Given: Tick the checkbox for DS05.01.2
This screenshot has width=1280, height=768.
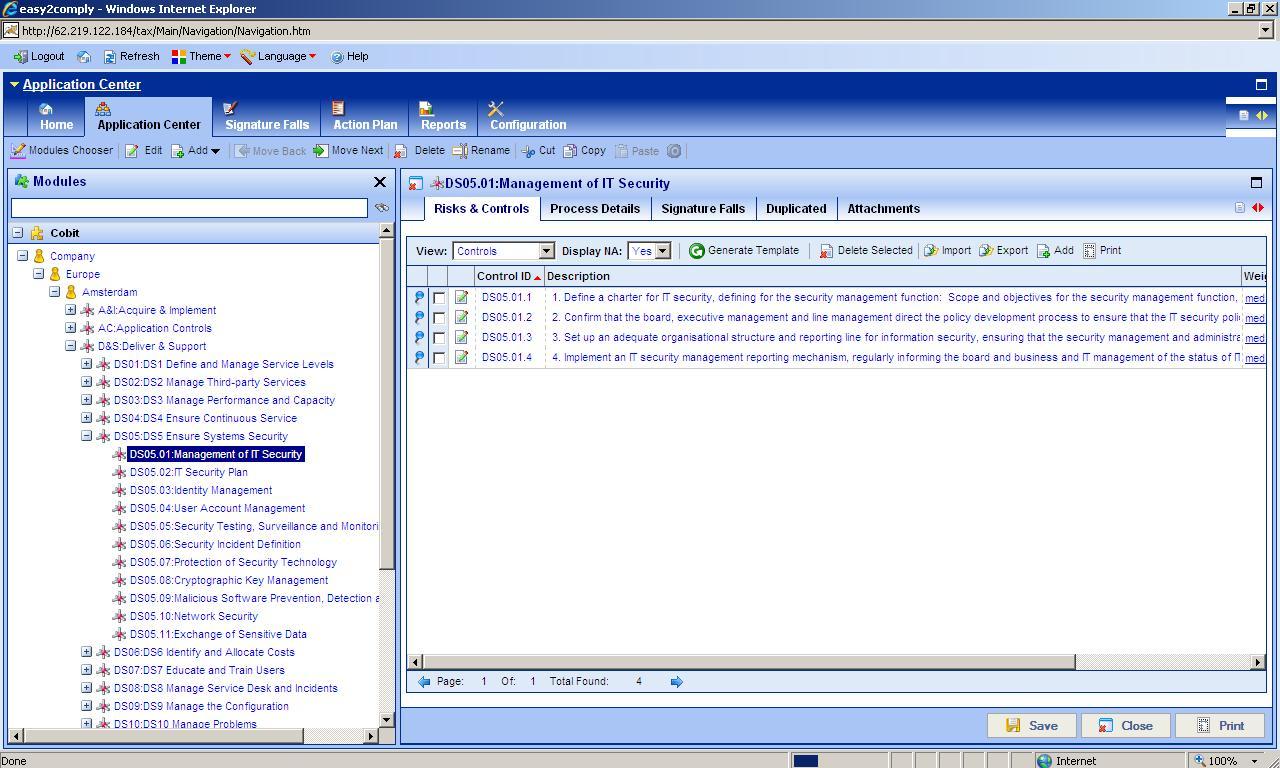Looking at the screenshot, I should tap(439, 318).
